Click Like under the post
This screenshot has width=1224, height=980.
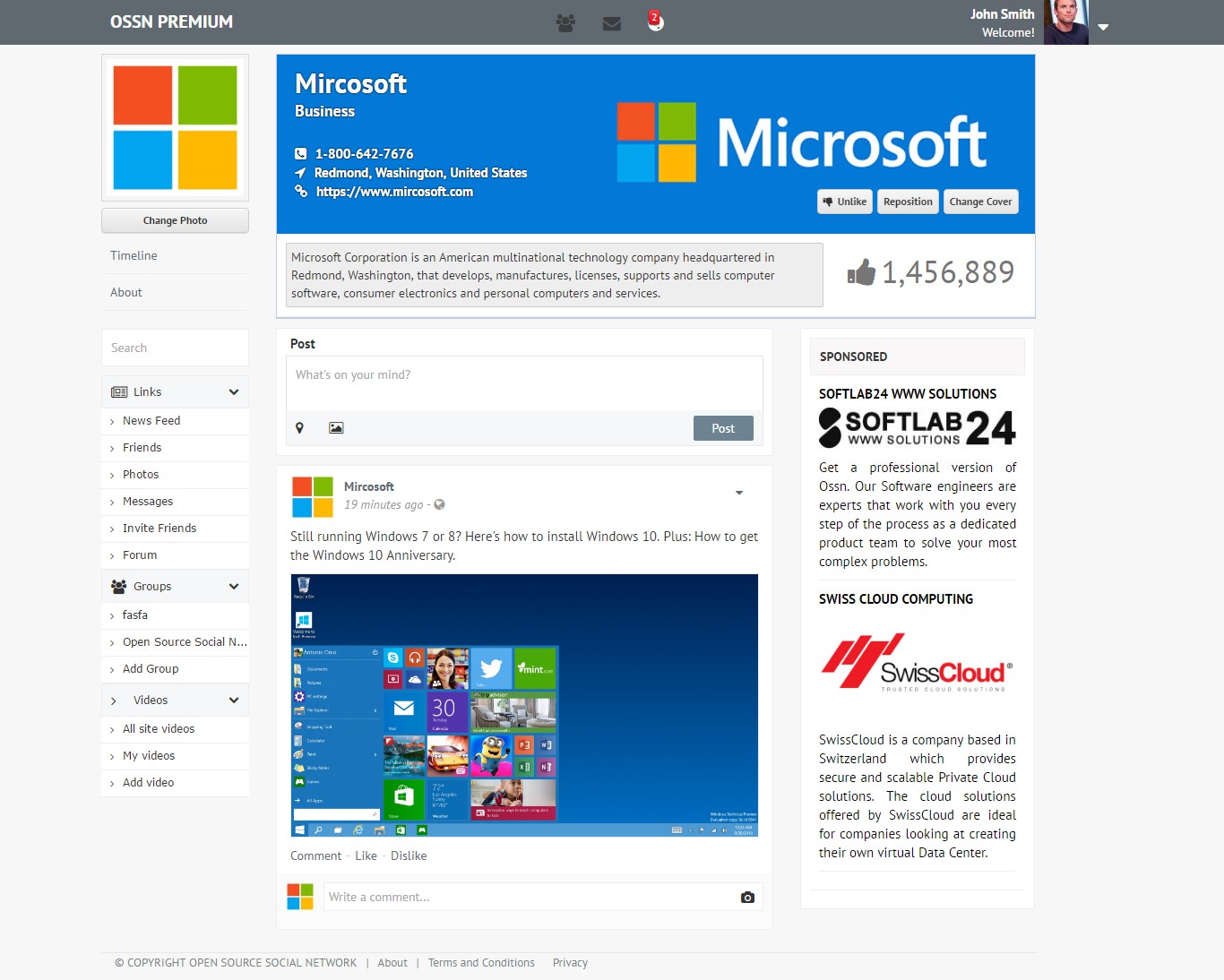tap(366, 855)
